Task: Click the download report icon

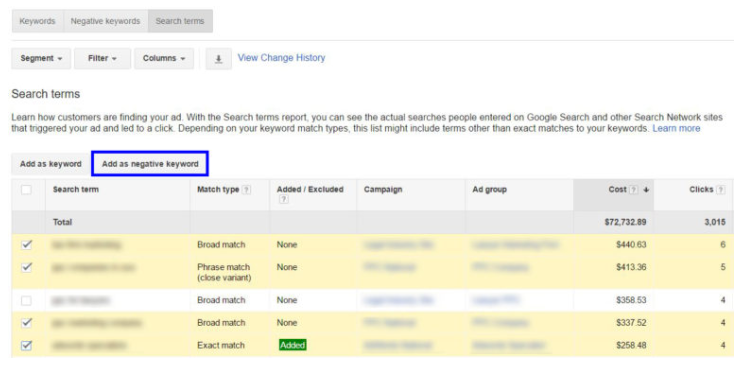Action: [219, 59]
